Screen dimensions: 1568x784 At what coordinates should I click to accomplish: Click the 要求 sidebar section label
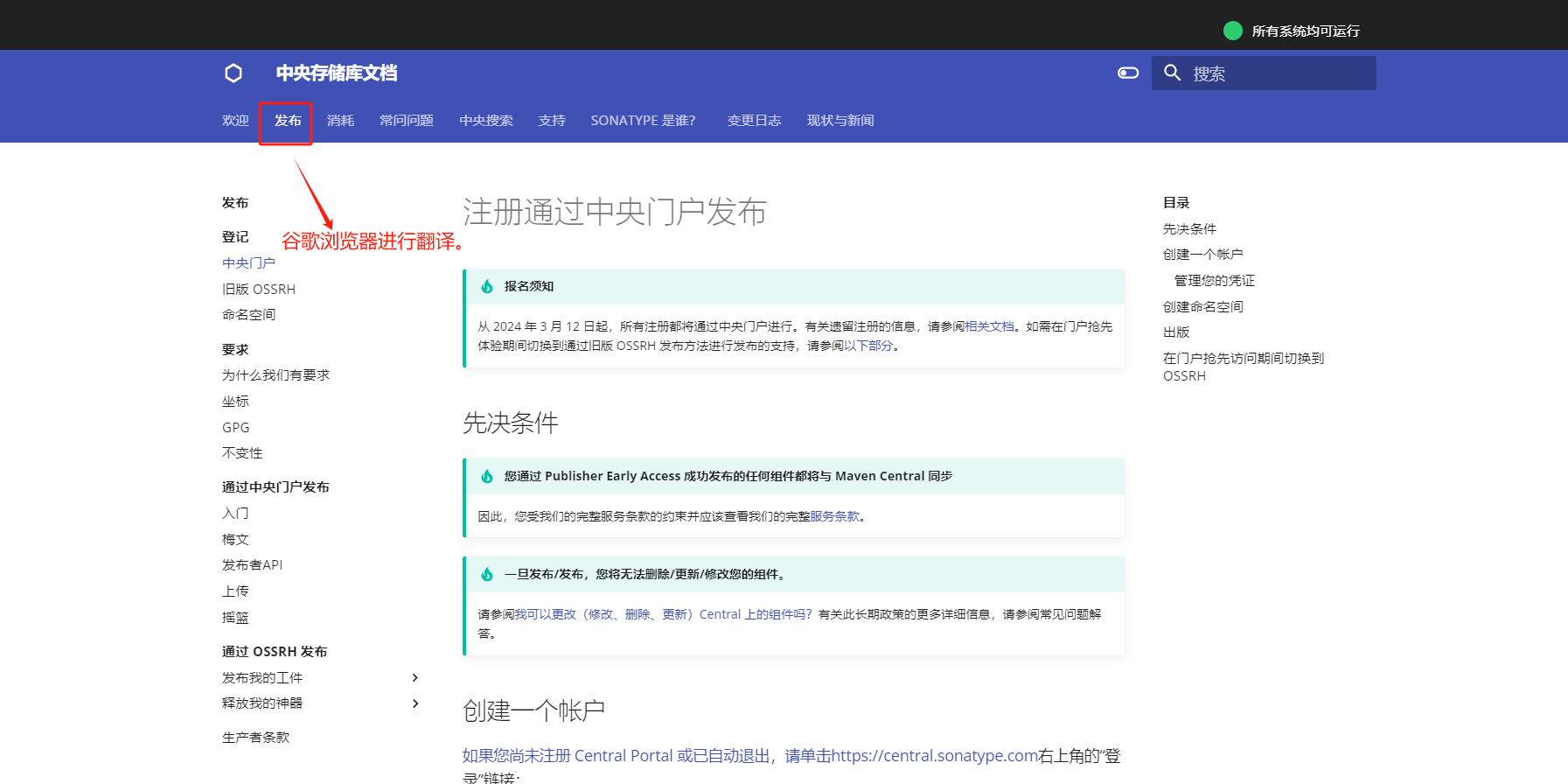[235, 350]
